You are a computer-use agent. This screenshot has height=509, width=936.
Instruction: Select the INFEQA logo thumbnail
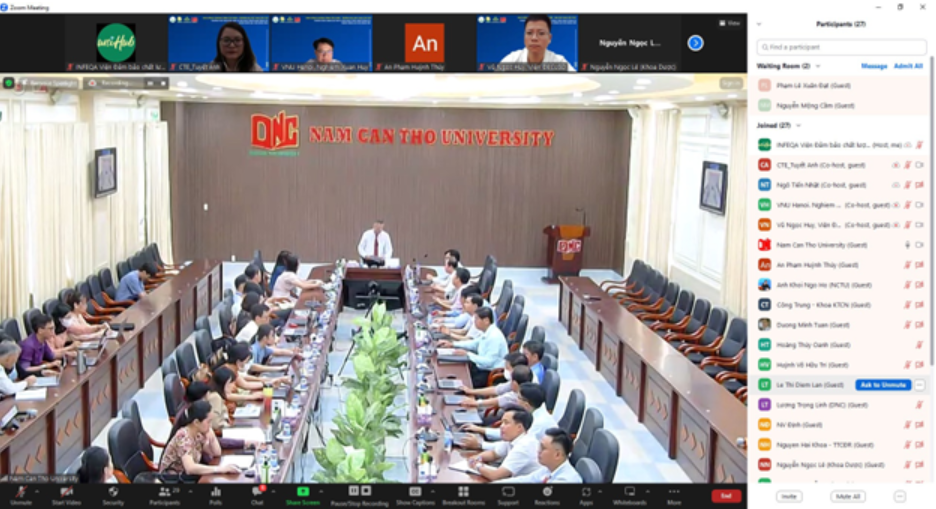pyautogui.click(x=115, y=43)
